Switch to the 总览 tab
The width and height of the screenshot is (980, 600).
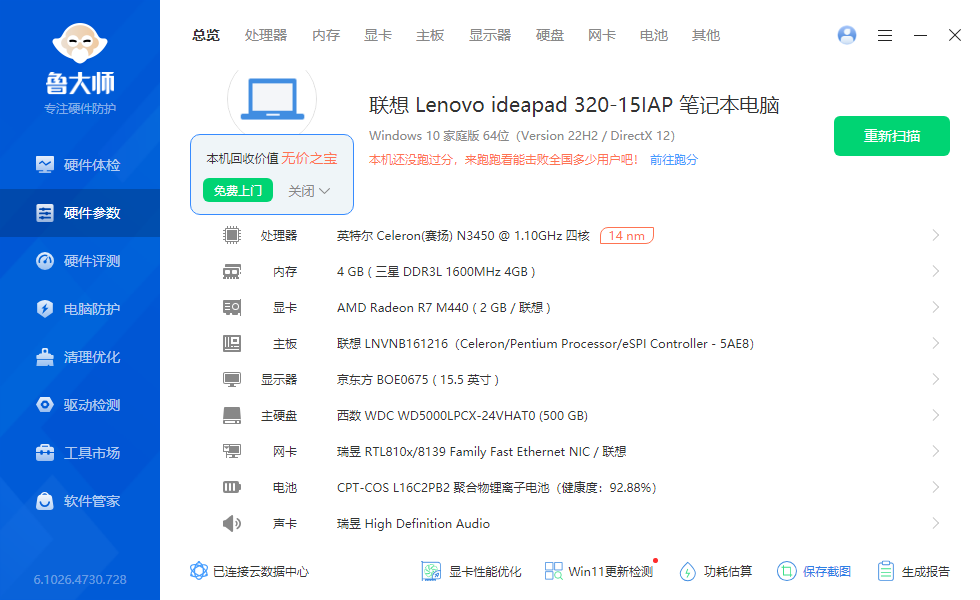206,36
